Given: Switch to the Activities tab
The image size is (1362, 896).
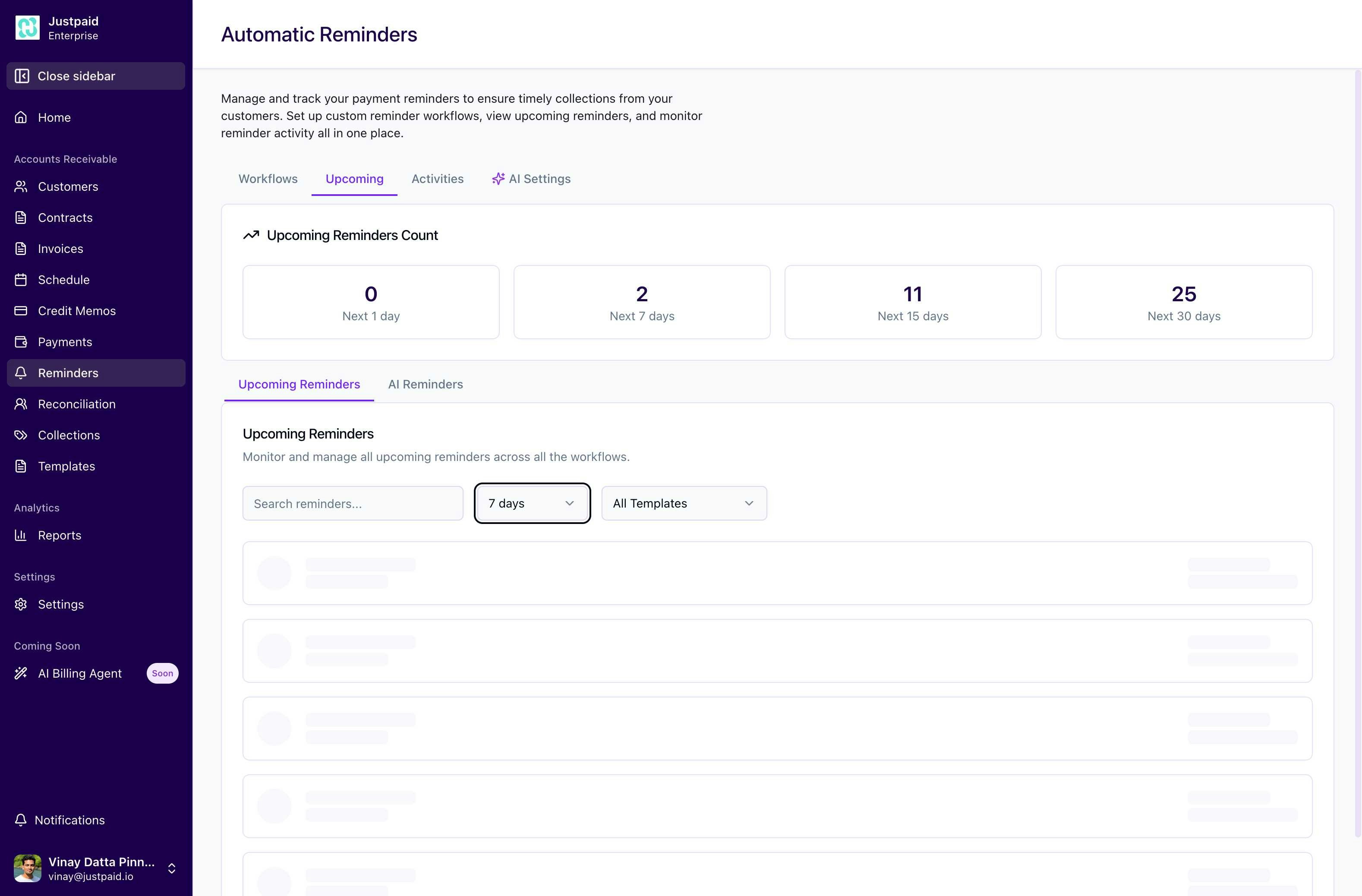Looking at the screenshot, I should [437, 179].
